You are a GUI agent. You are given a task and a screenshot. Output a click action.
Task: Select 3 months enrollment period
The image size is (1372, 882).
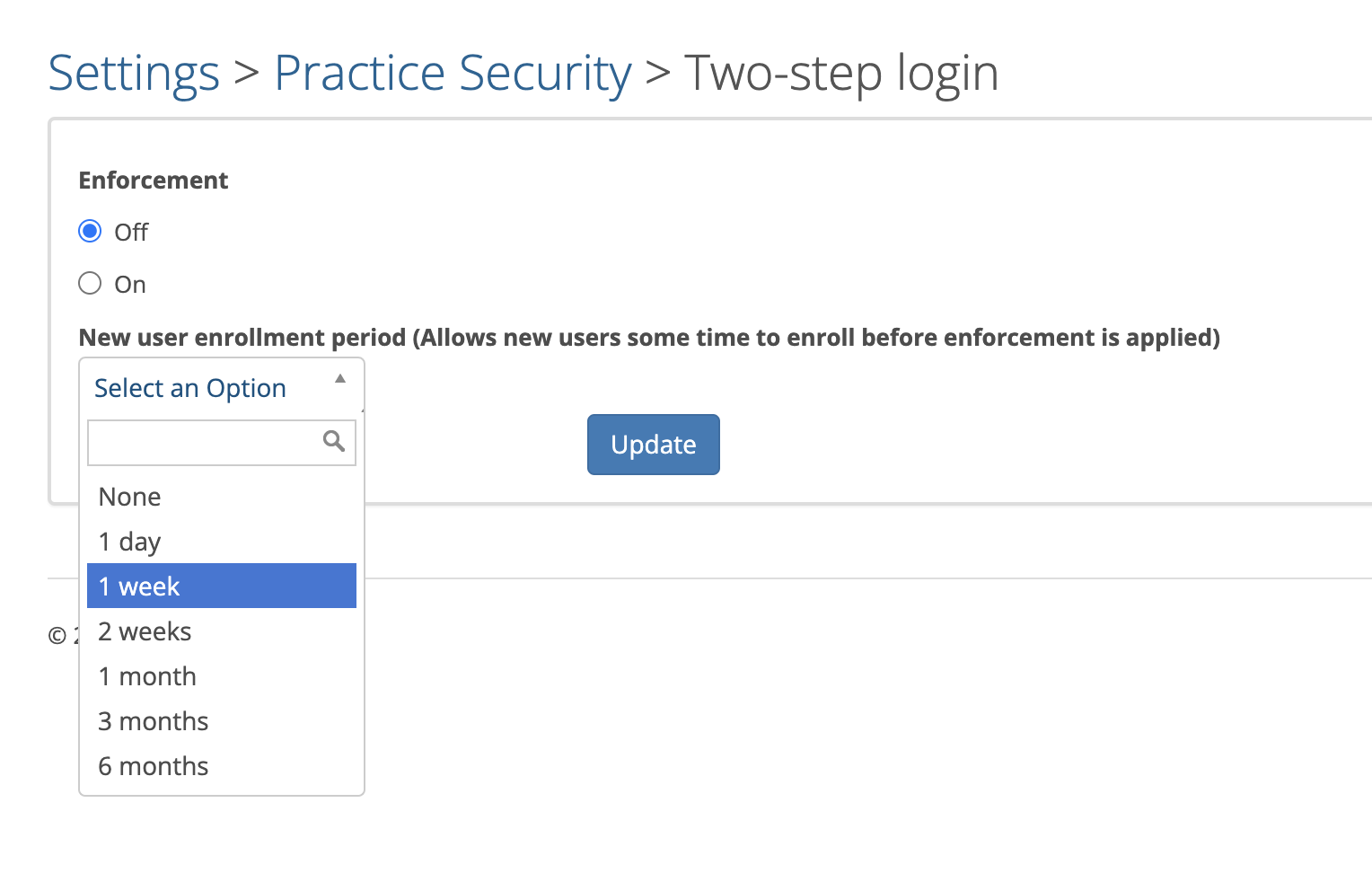[222, 721]
